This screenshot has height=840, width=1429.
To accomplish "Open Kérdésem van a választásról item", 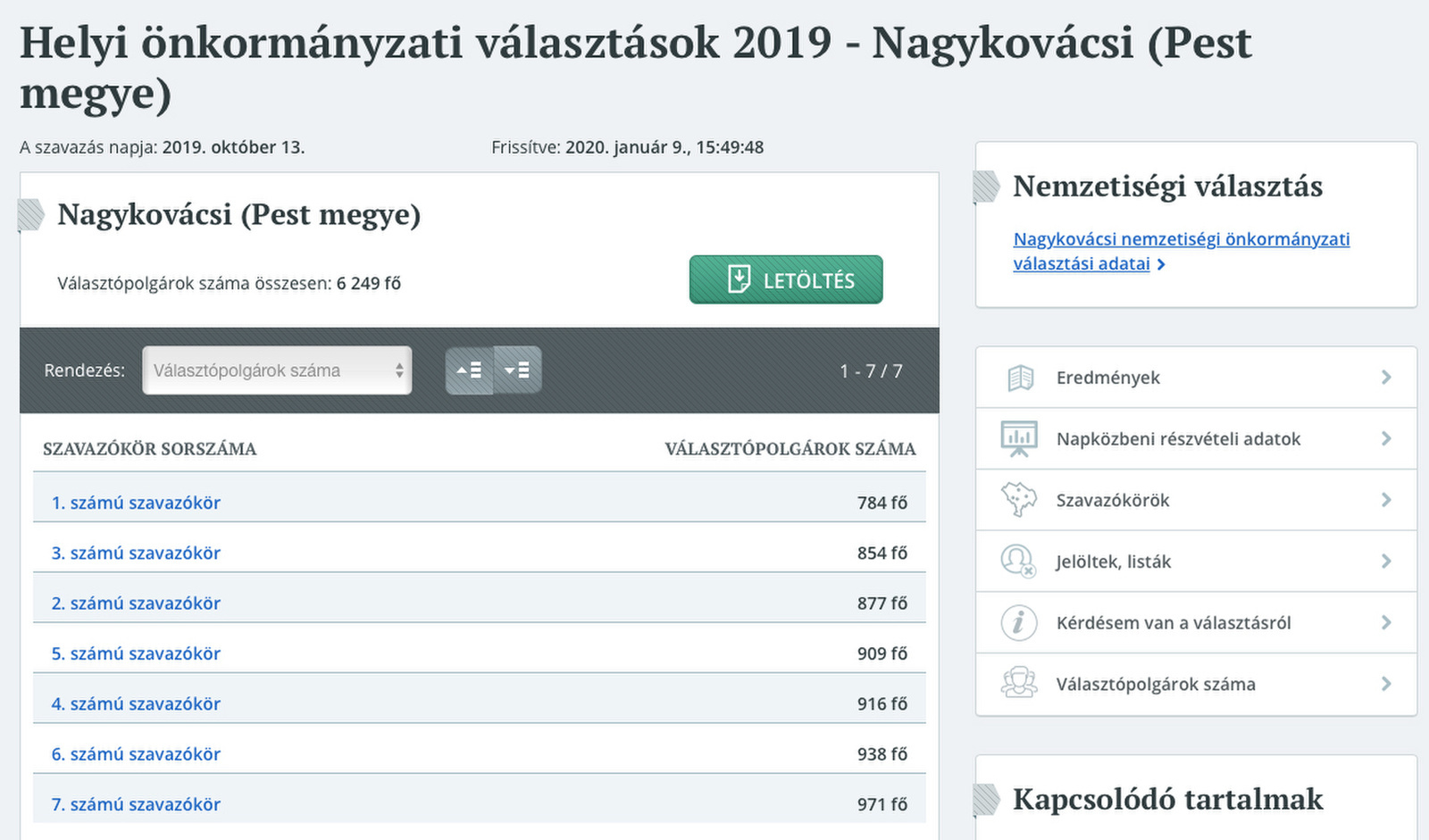I will (1196, 623).
